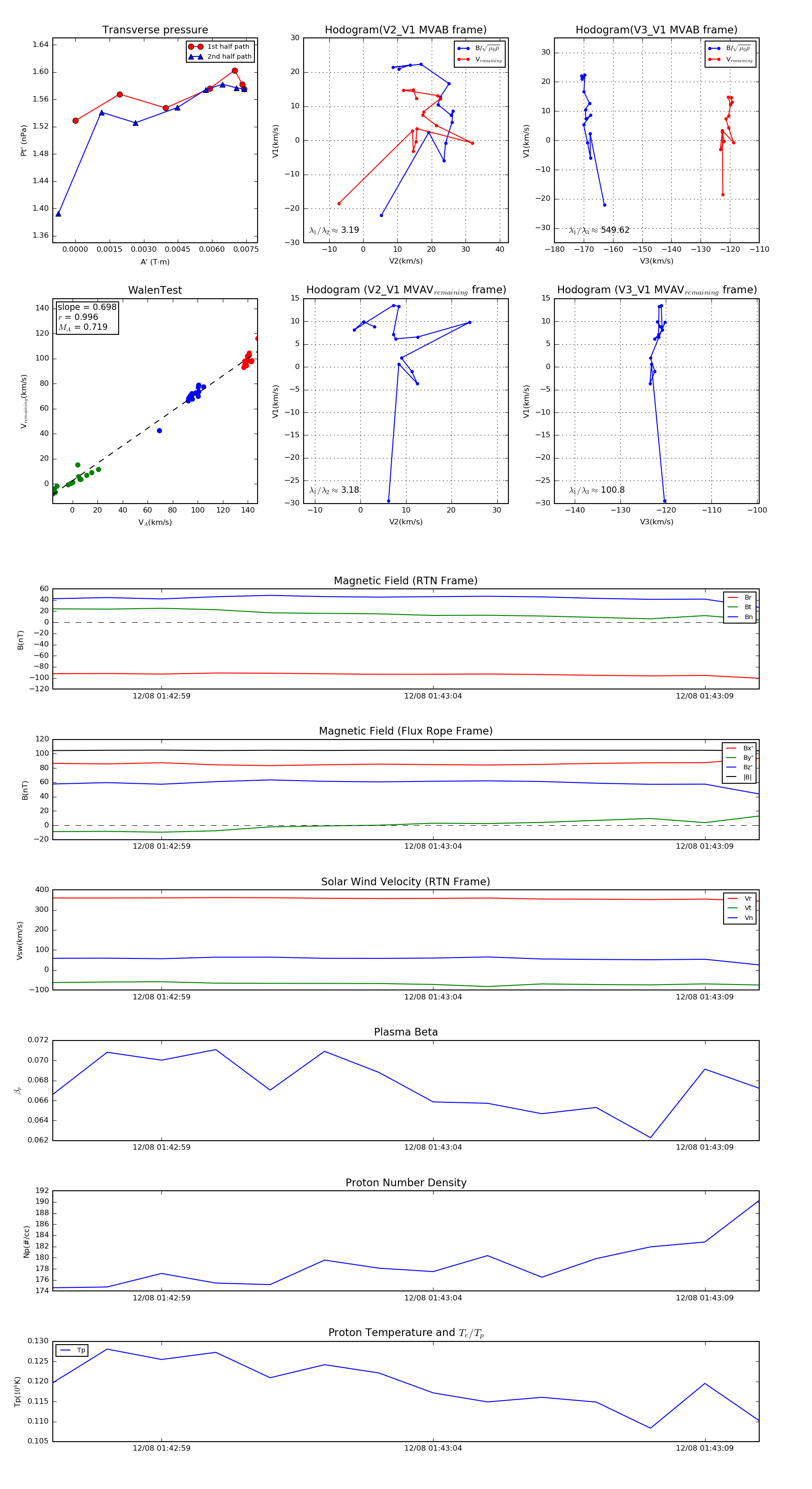Click '12/08 01:42:59' tick under Solar Wind Velocity
The width and height of the screenshot is (812, 1489).
point(161,997)
